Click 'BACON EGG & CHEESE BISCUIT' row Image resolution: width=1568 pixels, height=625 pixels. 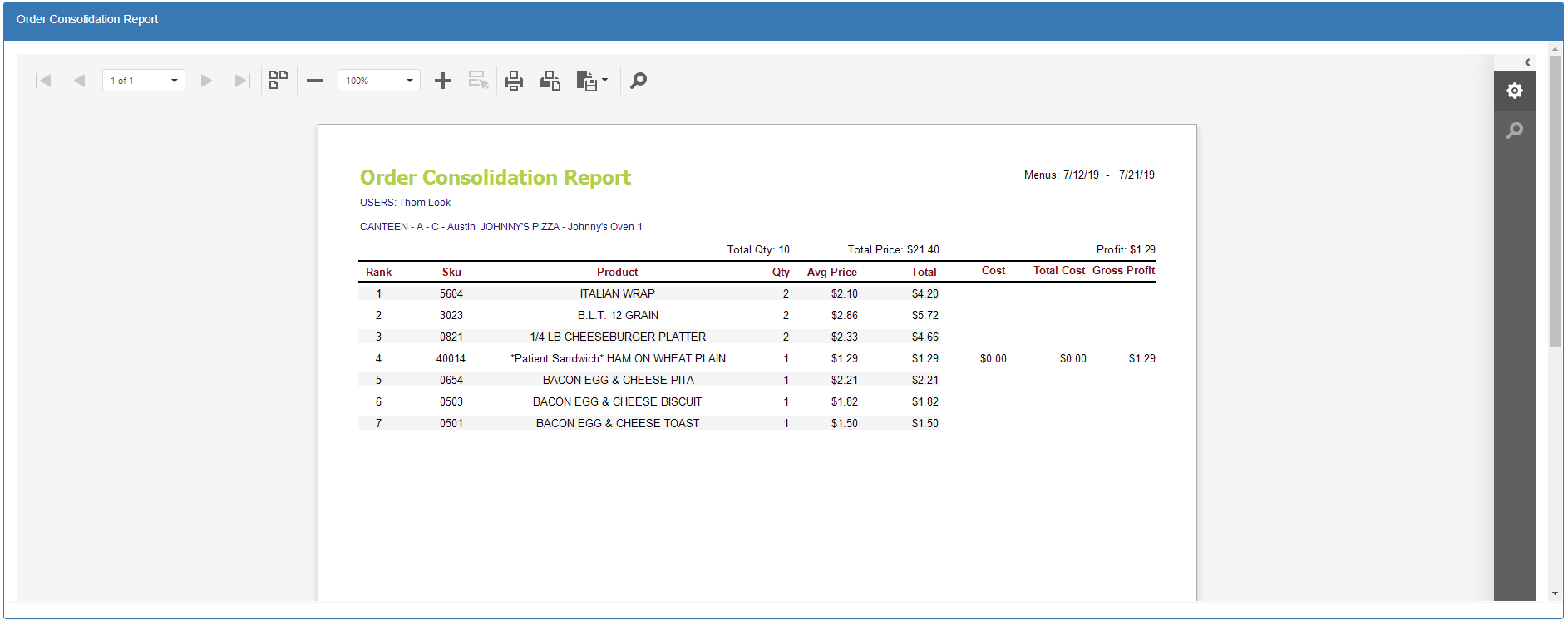coord(618,401)
